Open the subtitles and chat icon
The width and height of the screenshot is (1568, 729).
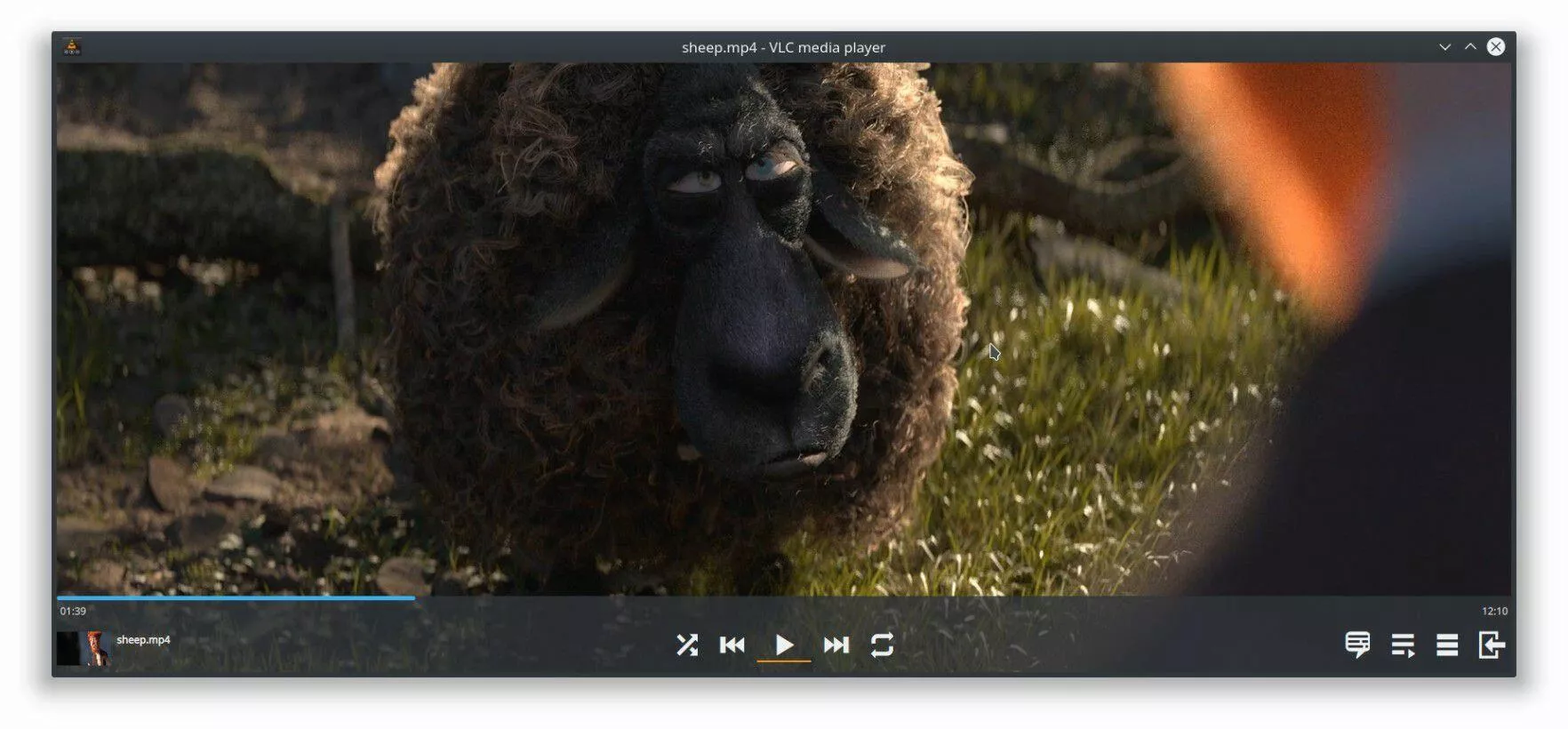point(1357,645)
